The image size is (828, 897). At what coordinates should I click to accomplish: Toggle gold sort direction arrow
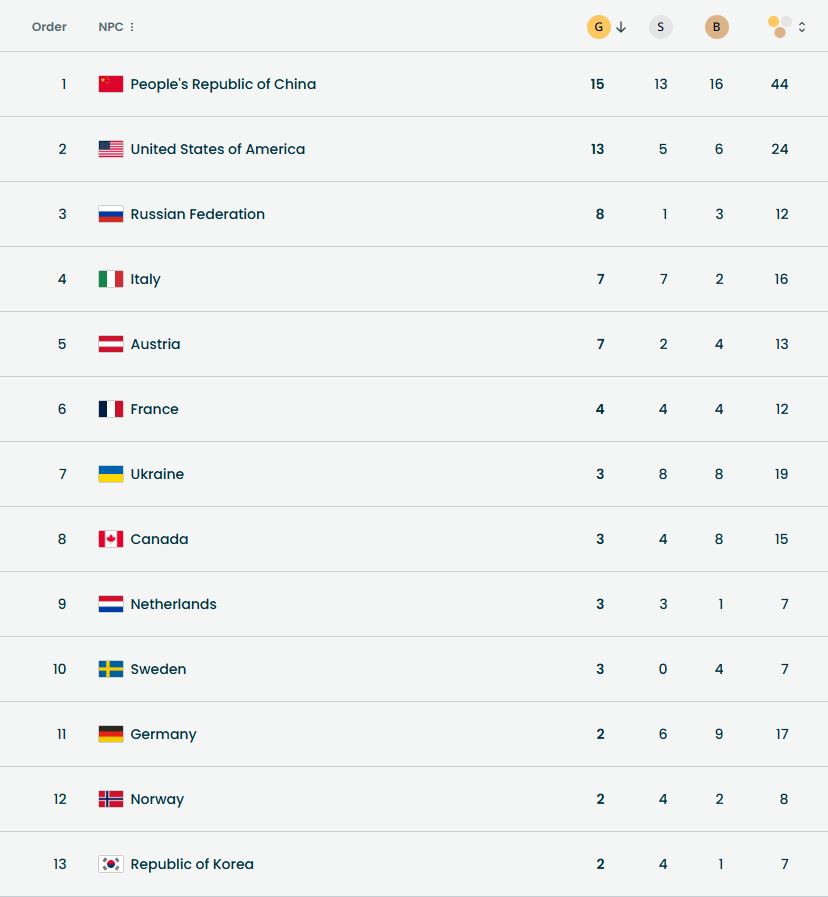coord(621,27)
